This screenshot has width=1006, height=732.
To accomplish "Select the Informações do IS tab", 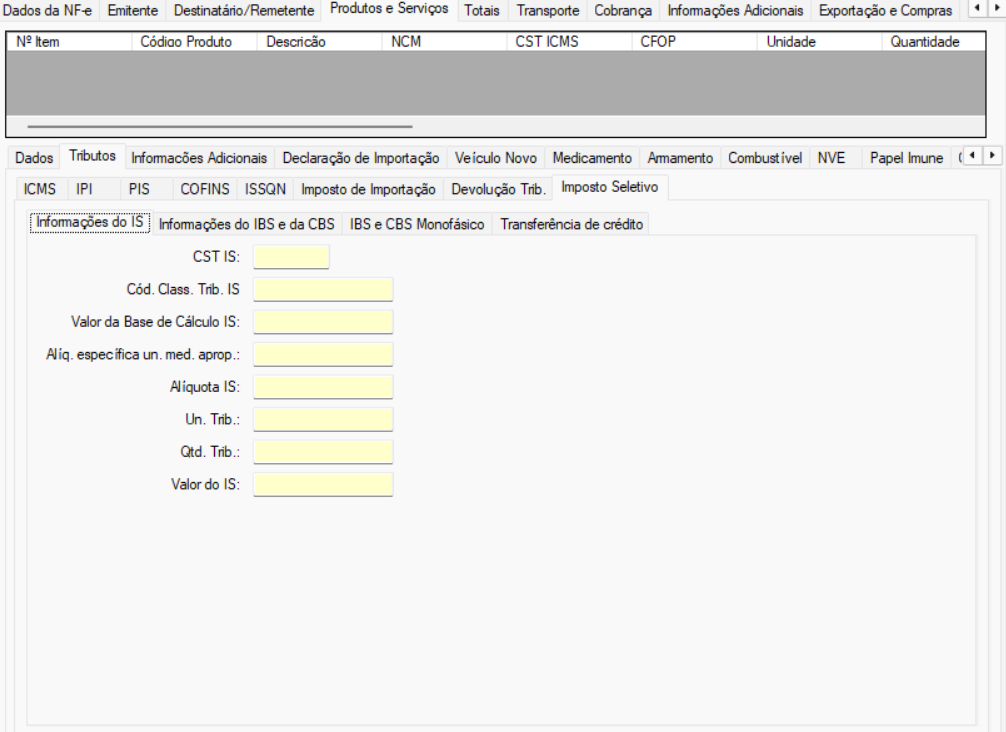I will coord(90,222).
